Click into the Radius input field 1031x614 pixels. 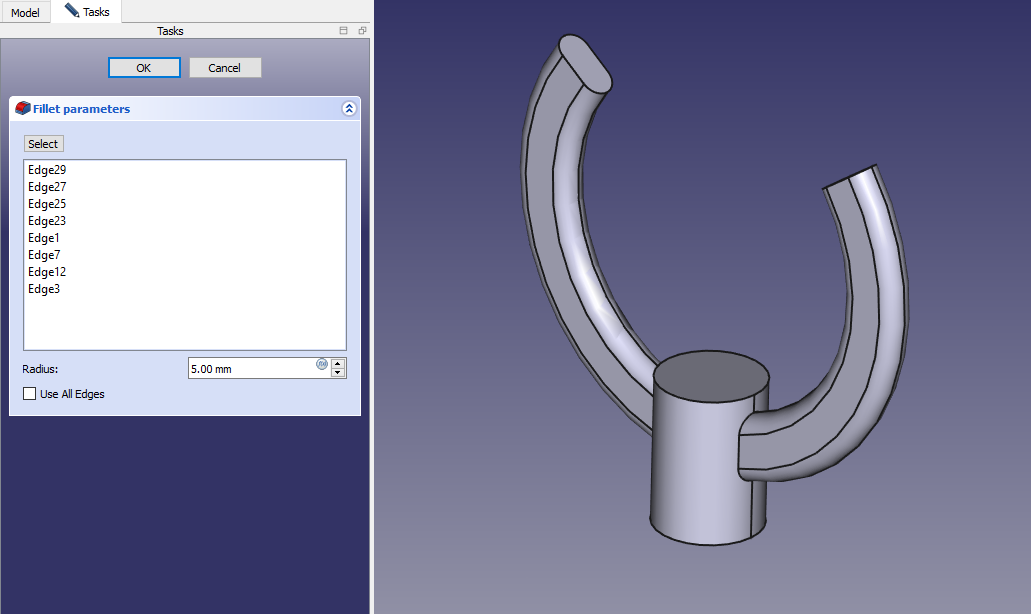pos(250,368)
